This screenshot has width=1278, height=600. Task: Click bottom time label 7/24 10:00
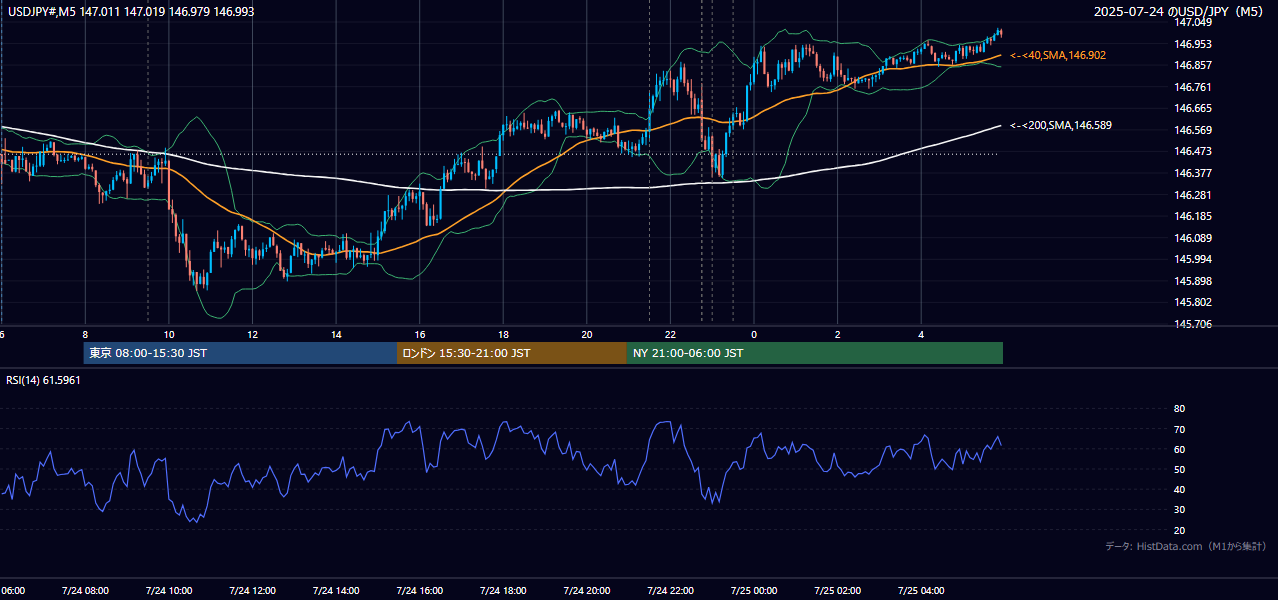pyautogui.click(x=168, y=590)
